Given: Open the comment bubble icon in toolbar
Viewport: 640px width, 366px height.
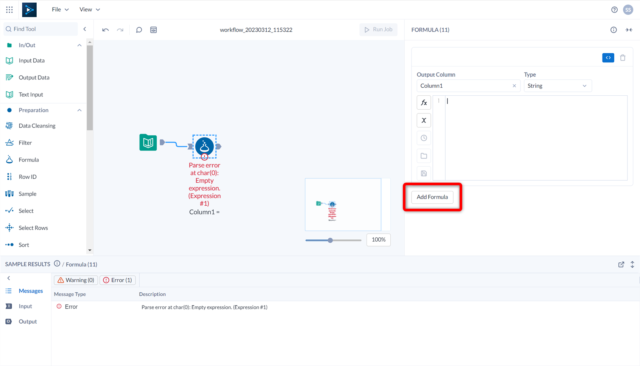Looking at the screenshot, I should (x=139, y=30).
